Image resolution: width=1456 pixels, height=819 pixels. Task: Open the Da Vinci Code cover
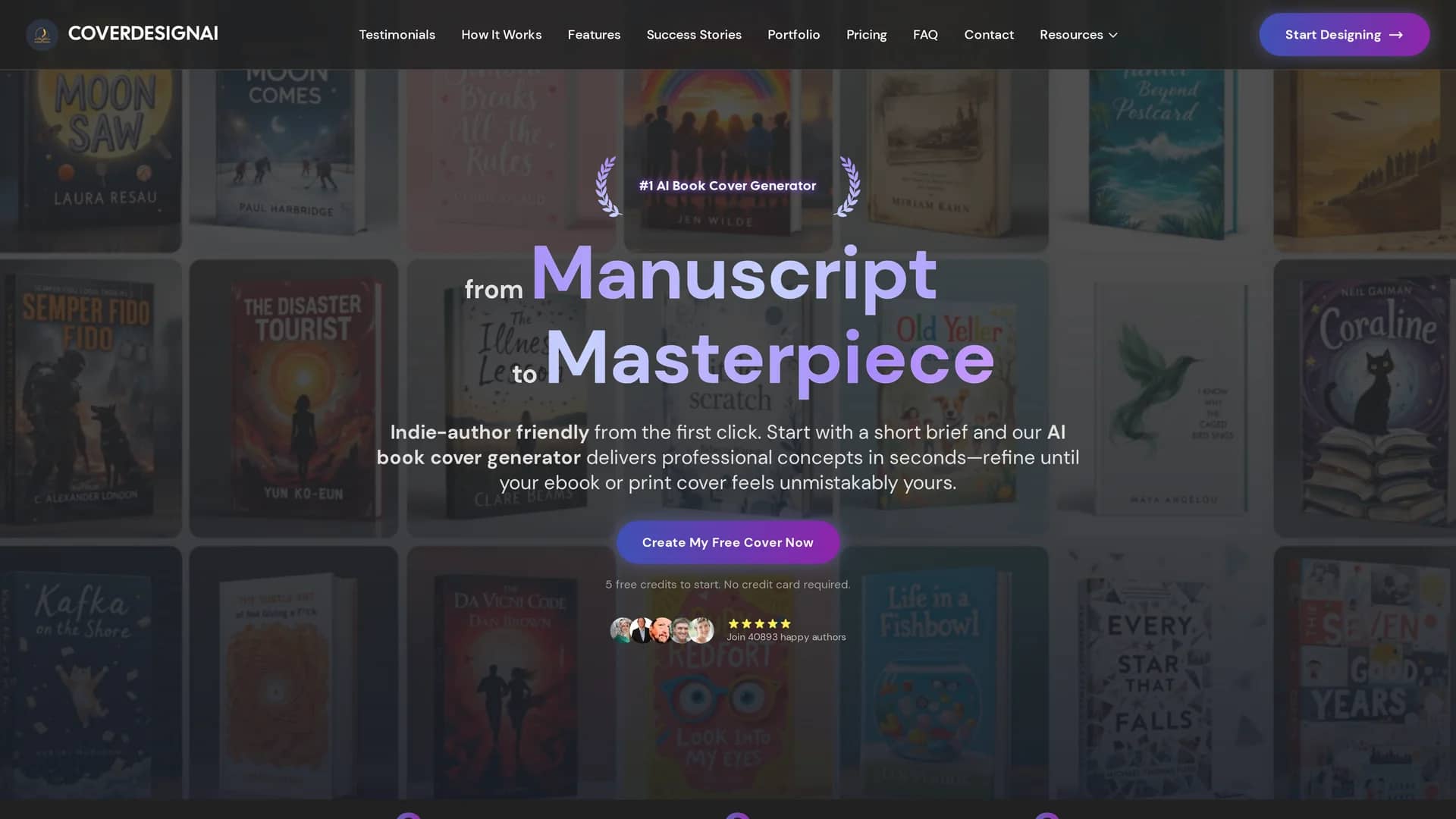pos(510,672)
